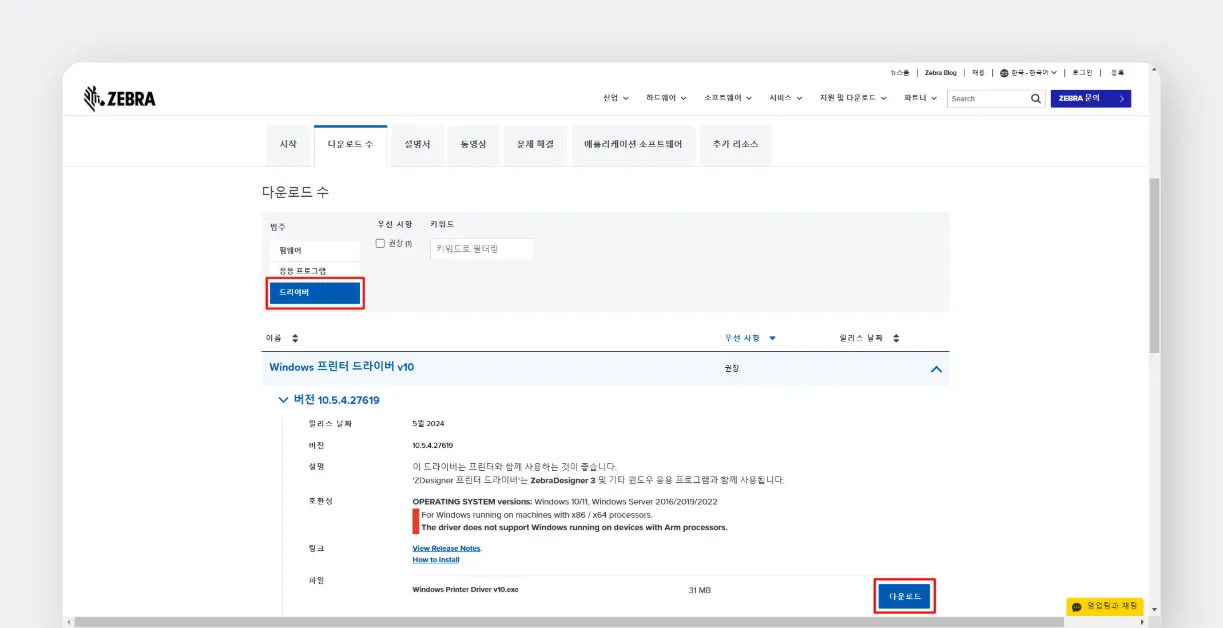1223x628 pixels.
Task: Click the globe language icon
Action: [1004, 72]
